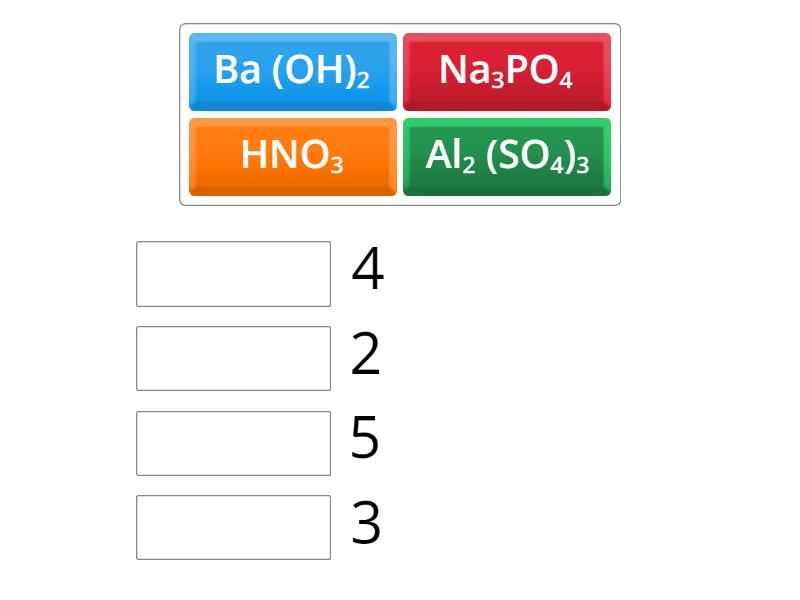This screenshot has height=600, width=800.
Task: Pick the HNO₃ tile
Action: [292, 156]
